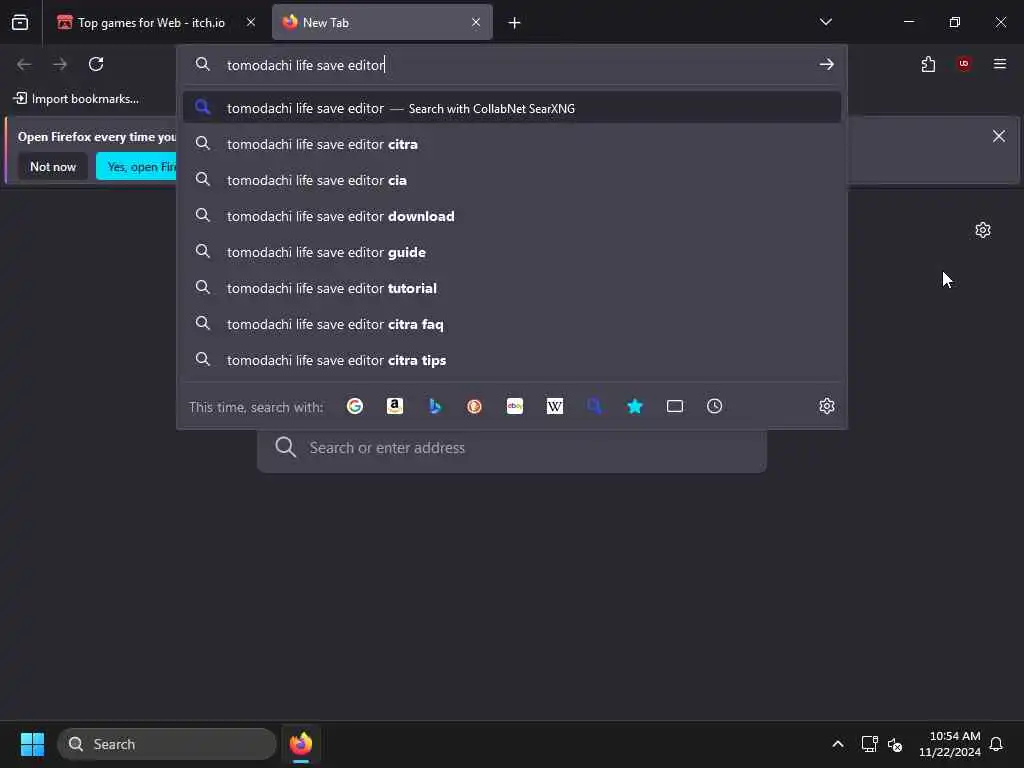Screen dimensions: 1024x768
Task: Choose suggestion ending in "download"
Action: pos(512,216)
